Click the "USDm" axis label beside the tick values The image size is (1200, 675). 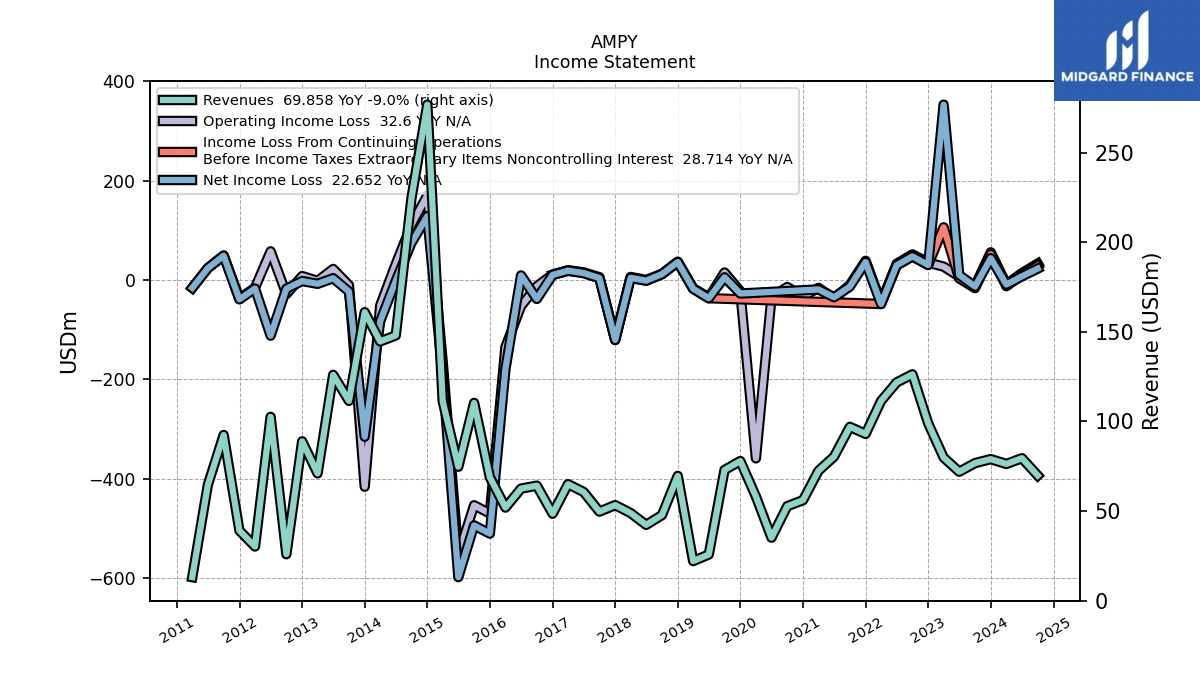(69, 341)
